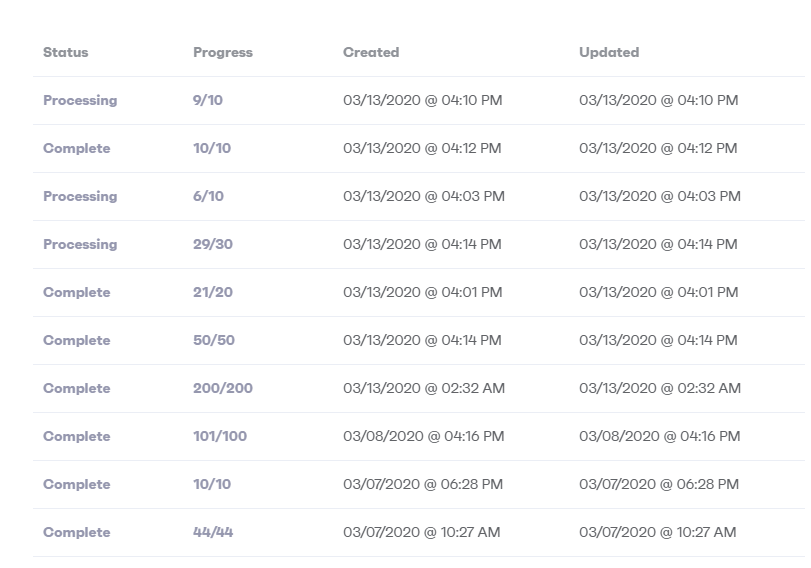The height and width of the screenshot is (568, 811).
Task: Click the Created column header
Action: point(371,52)
